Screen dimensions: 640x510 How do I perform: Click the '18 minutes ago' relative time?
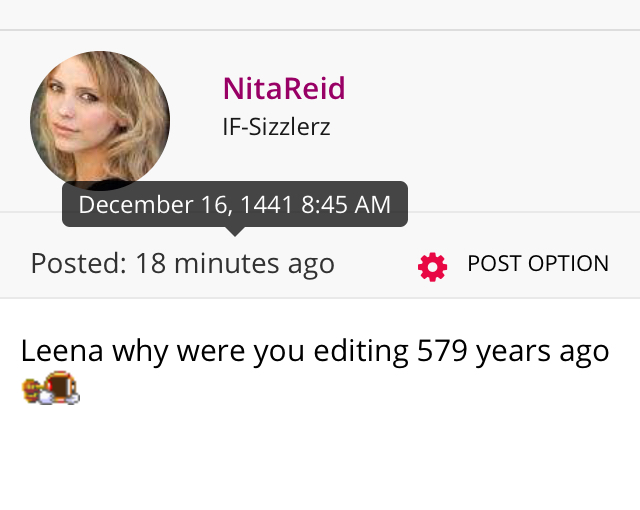[x=235, y=264]
